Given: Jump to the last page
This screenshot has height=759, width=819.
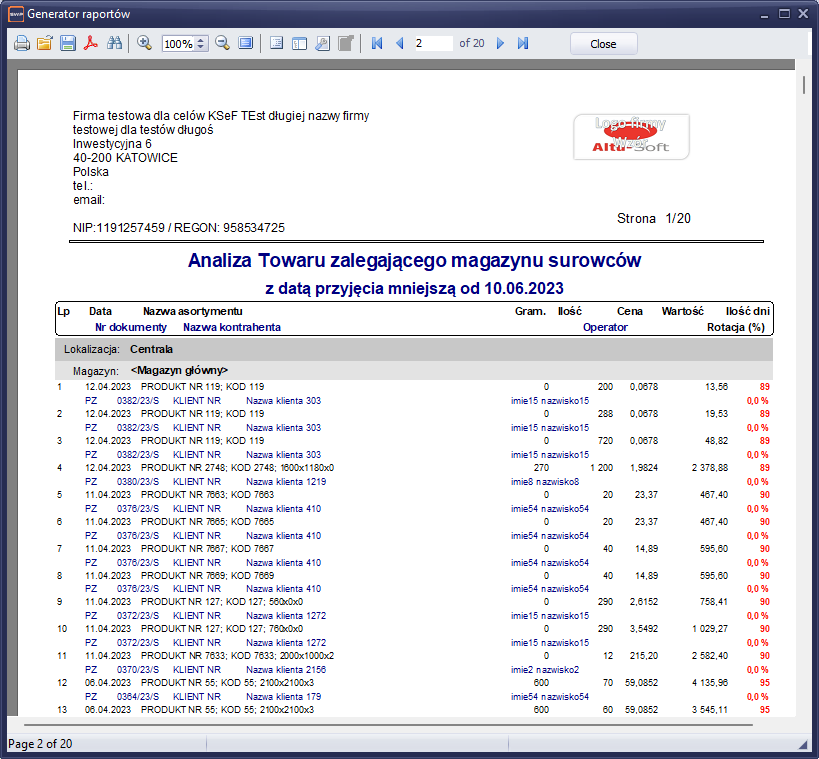Looking at the screenshot, I should [522, 44].
